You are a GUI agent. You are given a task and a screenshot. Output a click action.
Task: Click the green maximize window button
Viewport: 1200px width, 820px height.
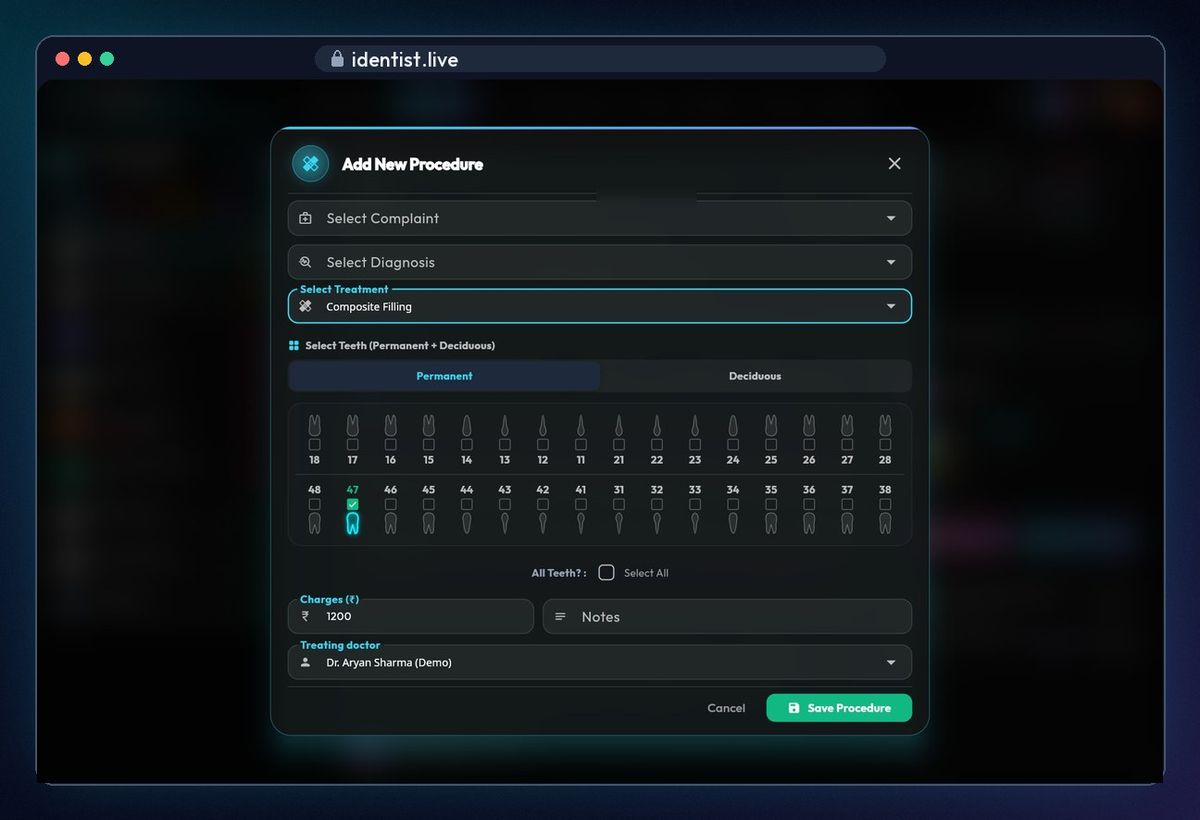[107, 59]
